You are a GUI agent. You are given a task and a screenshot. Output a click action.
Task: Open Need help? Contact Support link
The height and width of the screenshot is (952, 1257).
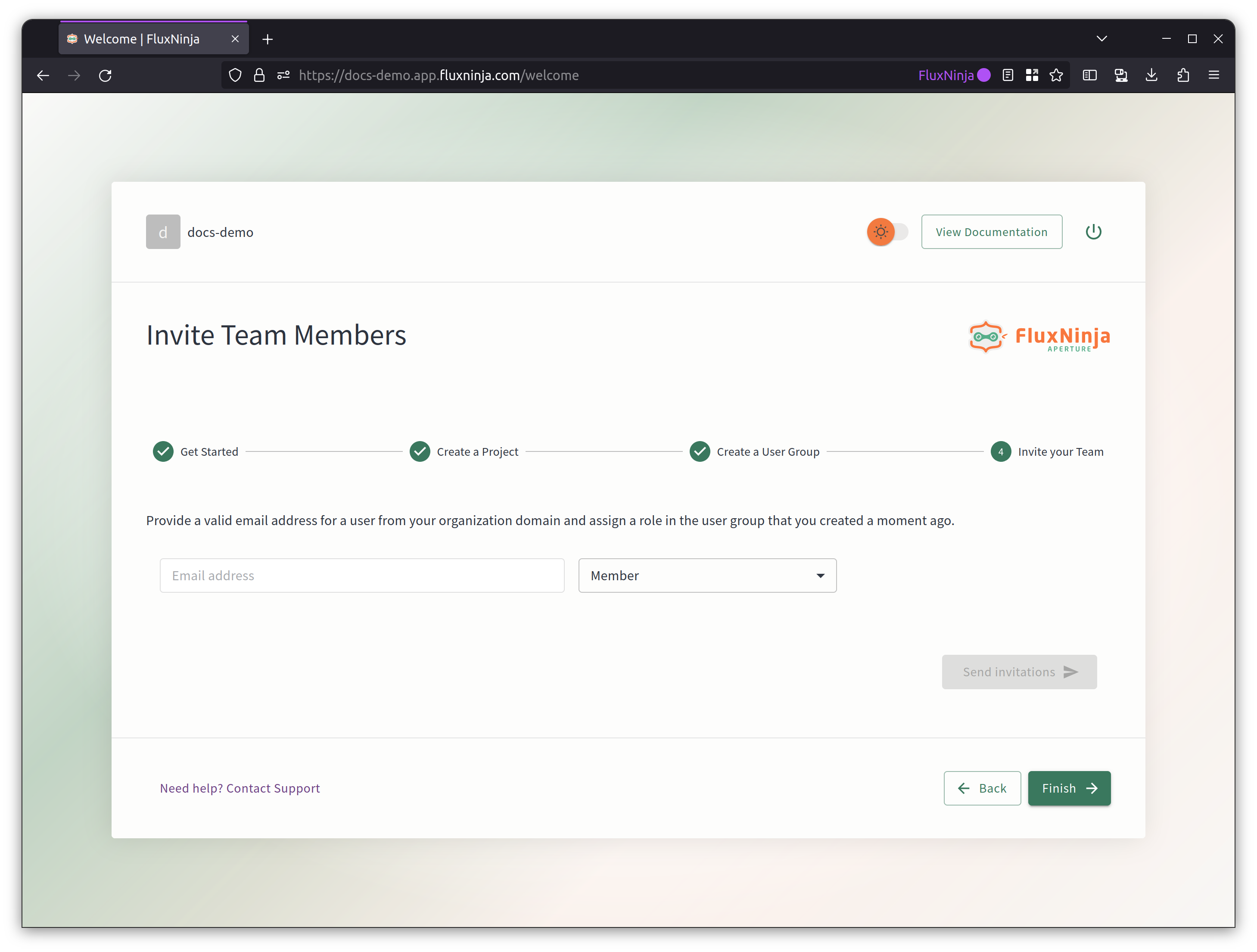(x=240, y=788)
